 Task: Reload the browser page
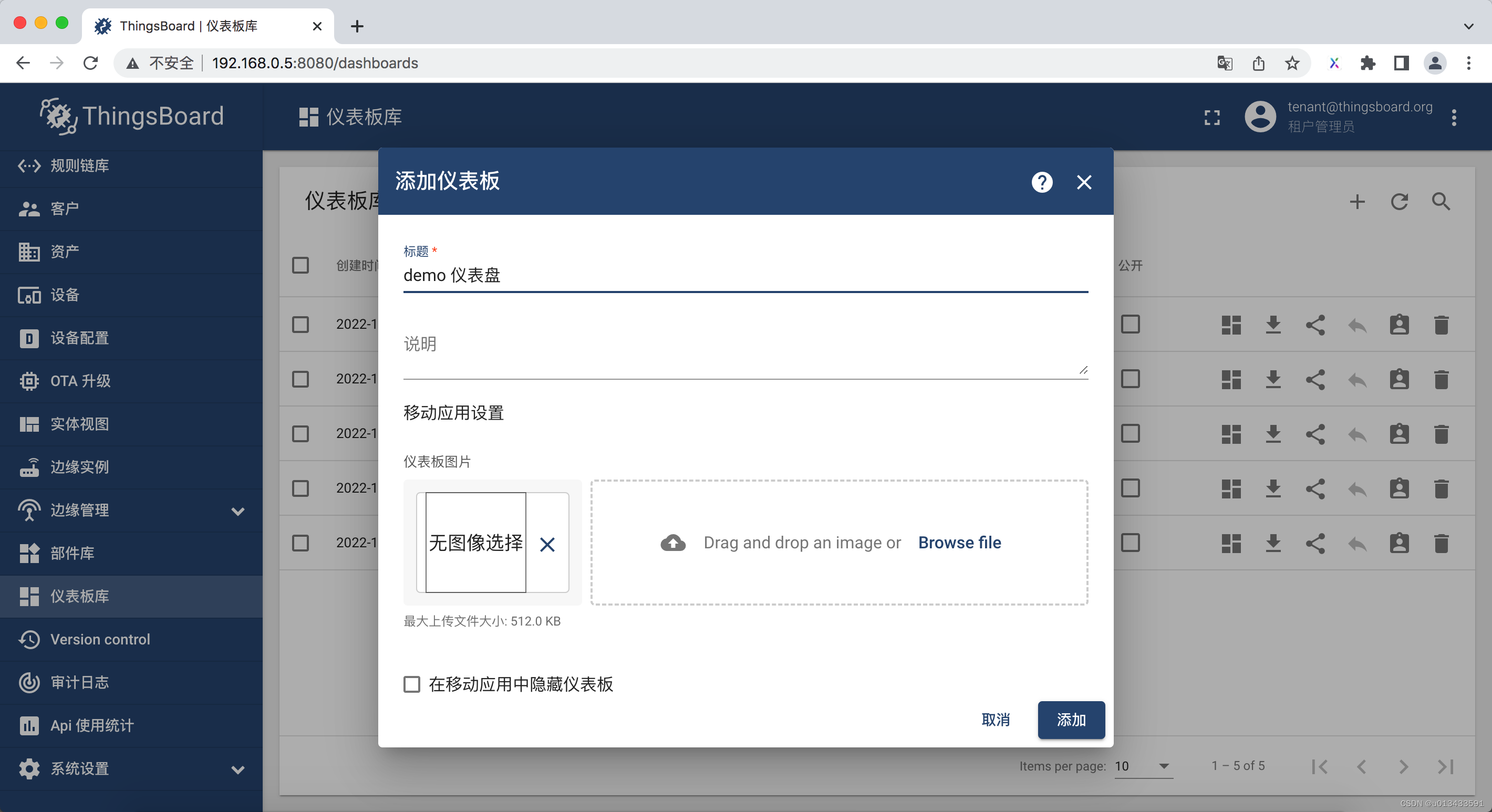[91, 63]
